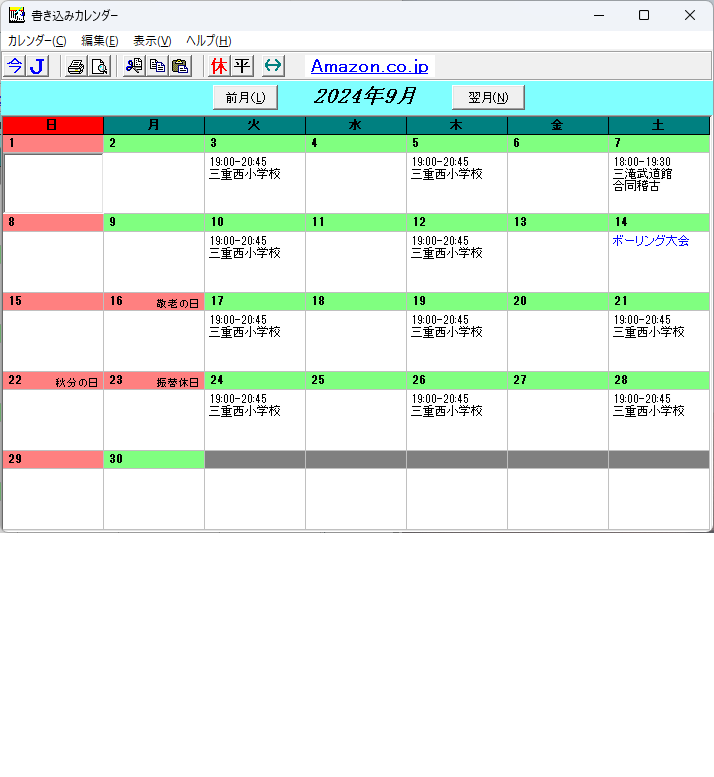Go to next month with 翌月 button
This screenshot has height=777, width=714.
pyautogui.click(x=488, y=97)
